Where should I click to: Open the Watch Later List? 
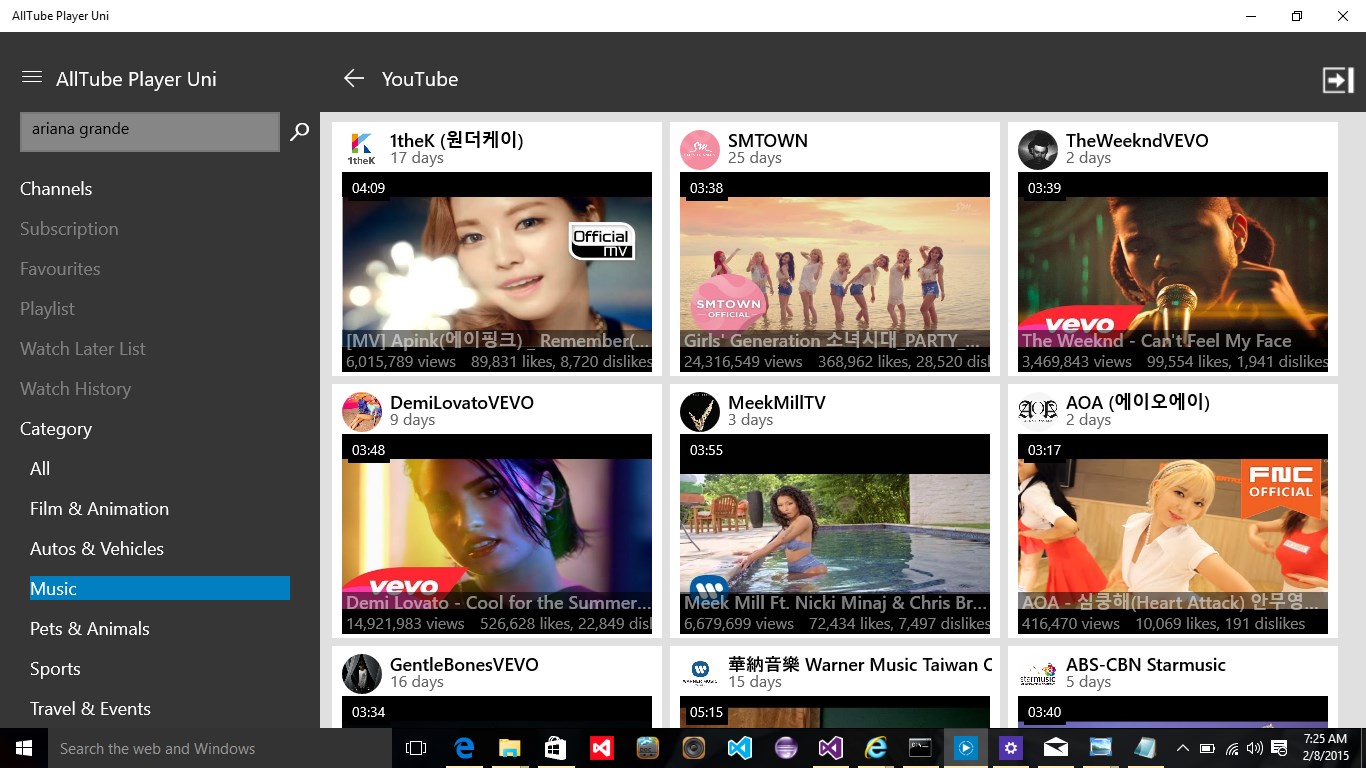click(x=83, y=349)
